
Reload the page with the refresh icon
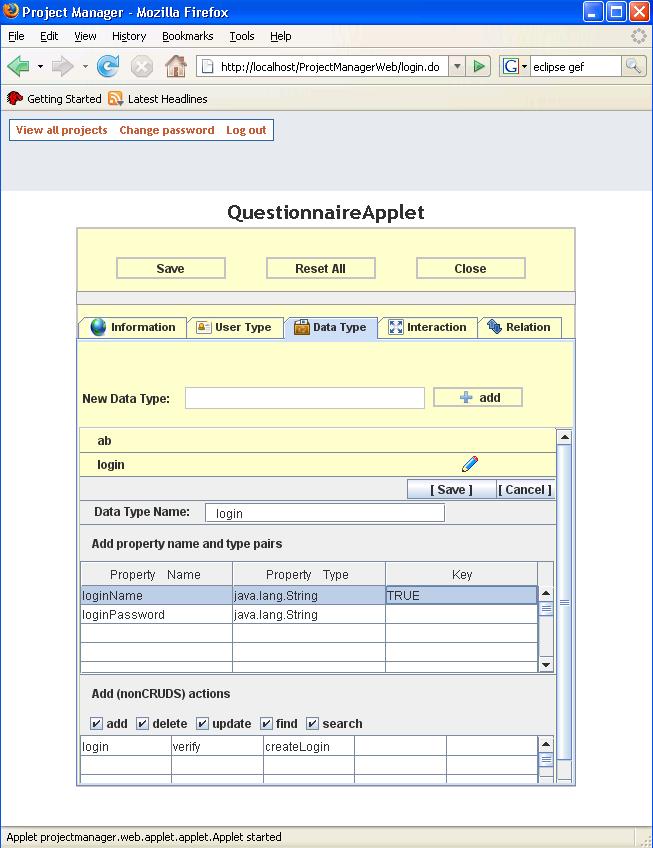(108, 67)
